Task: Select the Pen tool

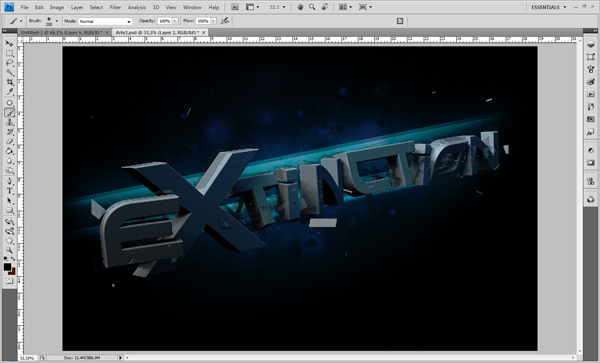Action: point(10,181)
